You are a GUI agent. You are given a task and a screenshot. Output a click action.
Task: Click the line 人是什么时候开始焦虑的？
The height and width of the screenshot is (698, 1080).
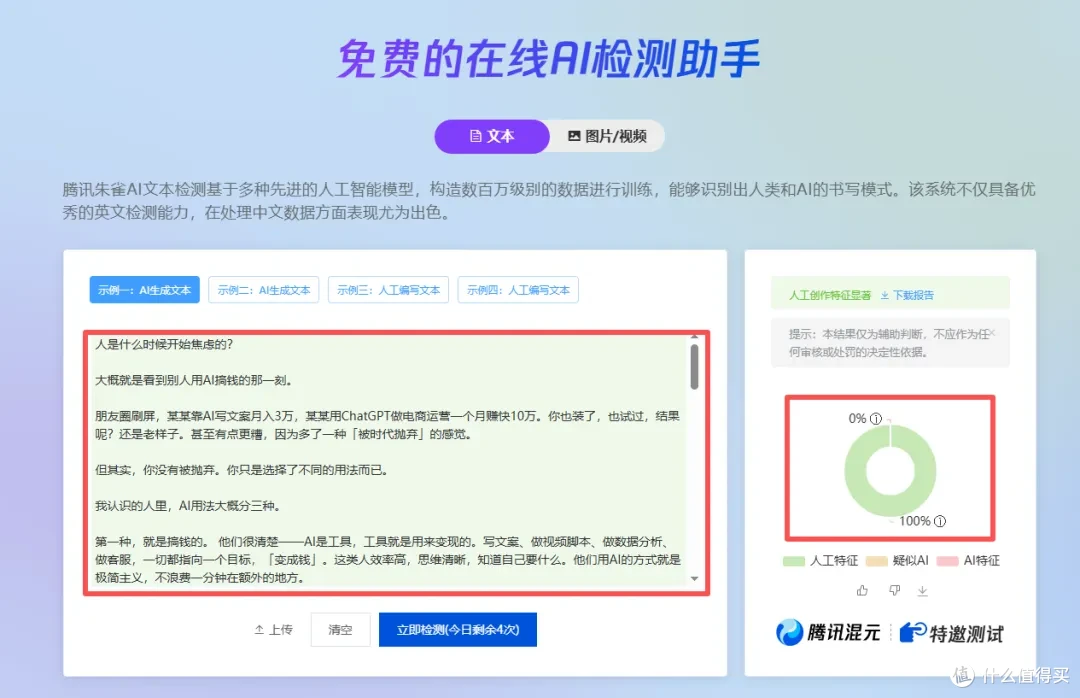pyautogui.click(x=164, y=345)
